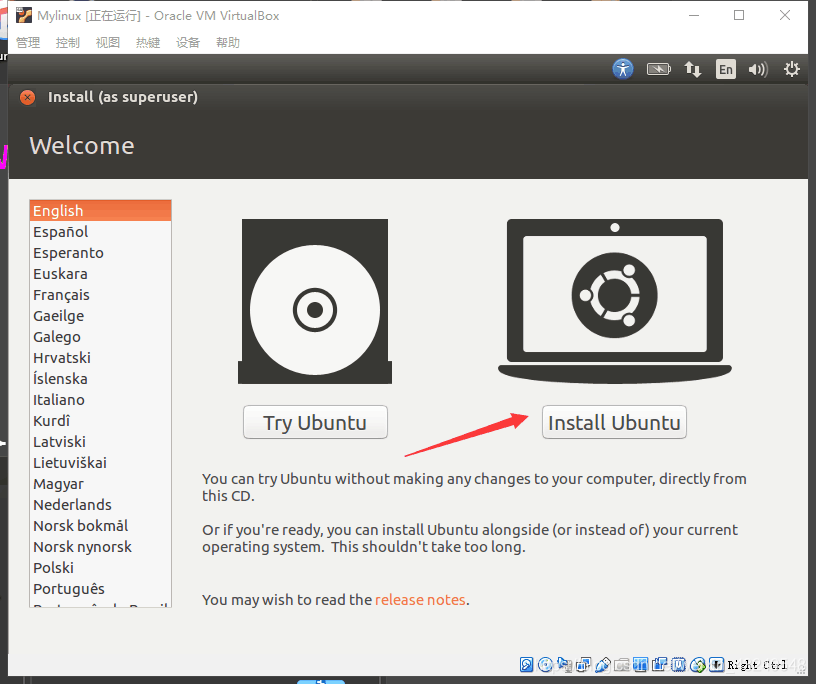Select Euskara in the language list
The height and width of the screenshot is (684, 816).
[100, 274]
